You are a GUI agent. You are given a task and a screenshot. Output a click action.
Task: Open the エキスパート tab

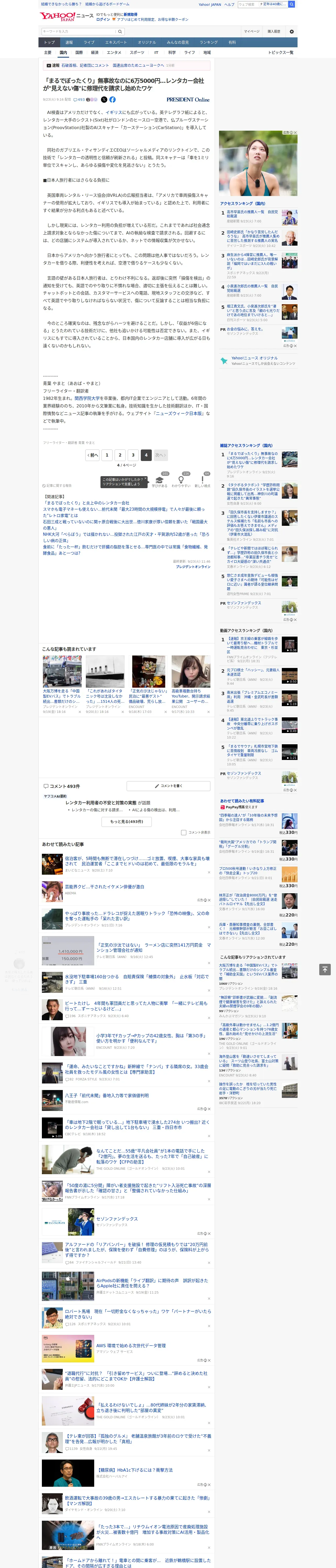(116, 42)
